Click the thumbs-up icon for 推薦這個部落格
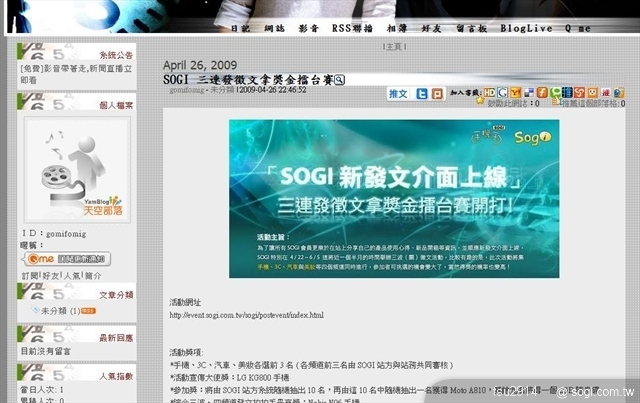This screenshot has width=640, height=403. (x=556, y=102)
